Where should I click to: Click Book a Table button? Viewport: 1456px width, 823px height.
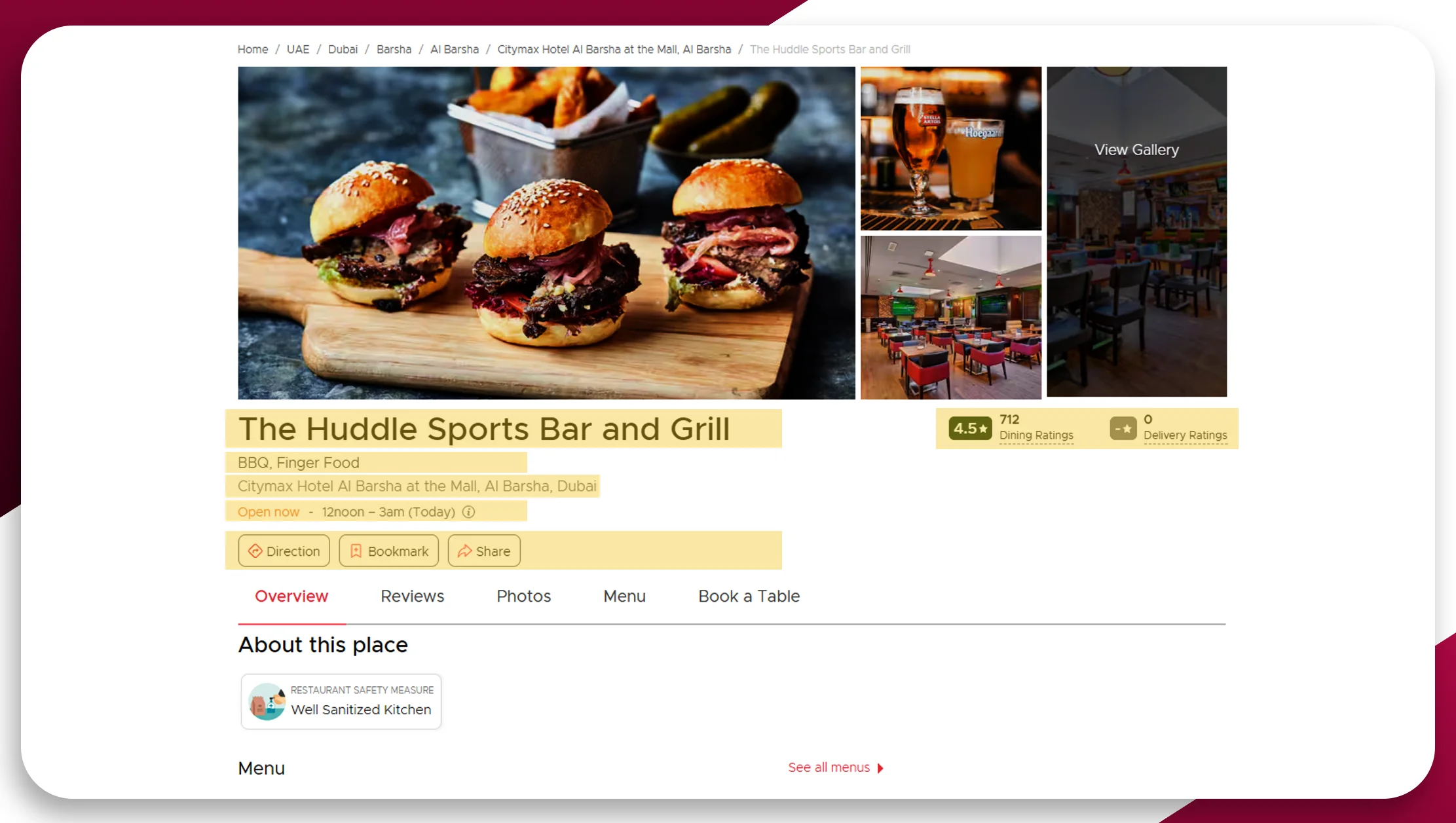(749, 596)
